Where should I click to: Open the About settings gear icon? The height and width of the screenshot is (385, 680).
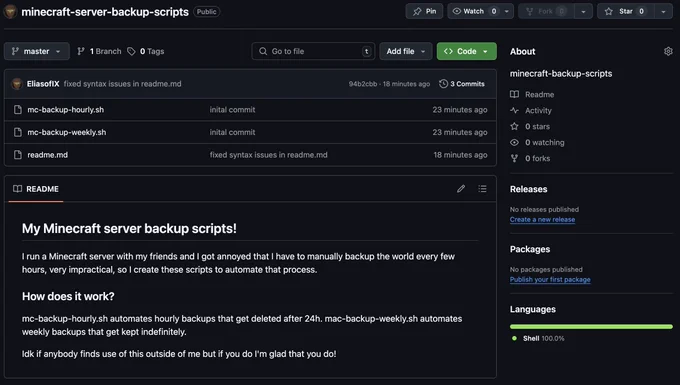(668, 51)
